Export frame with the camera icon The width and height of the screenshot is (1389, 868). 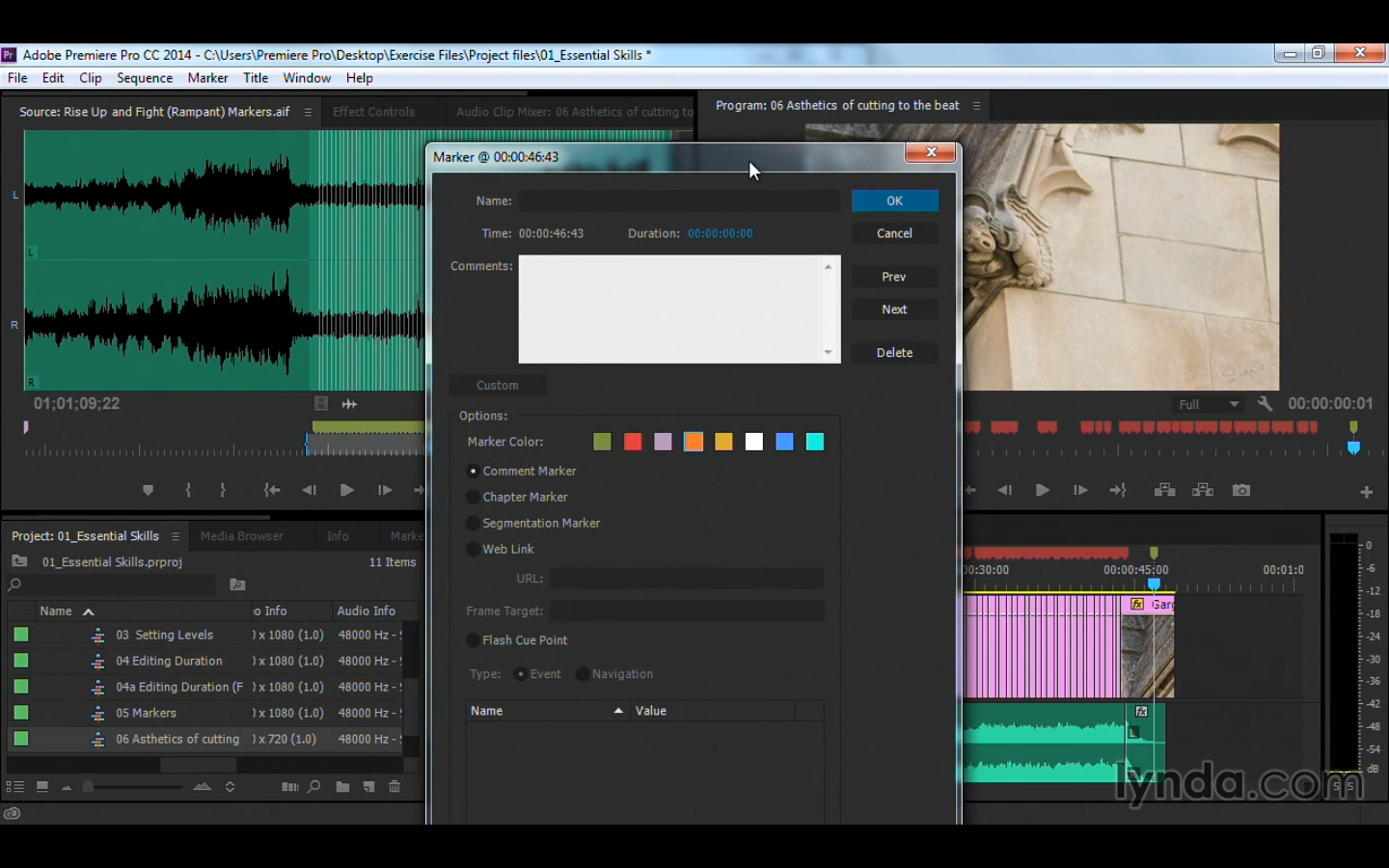pyautogui.click(x=1241, y=491)
